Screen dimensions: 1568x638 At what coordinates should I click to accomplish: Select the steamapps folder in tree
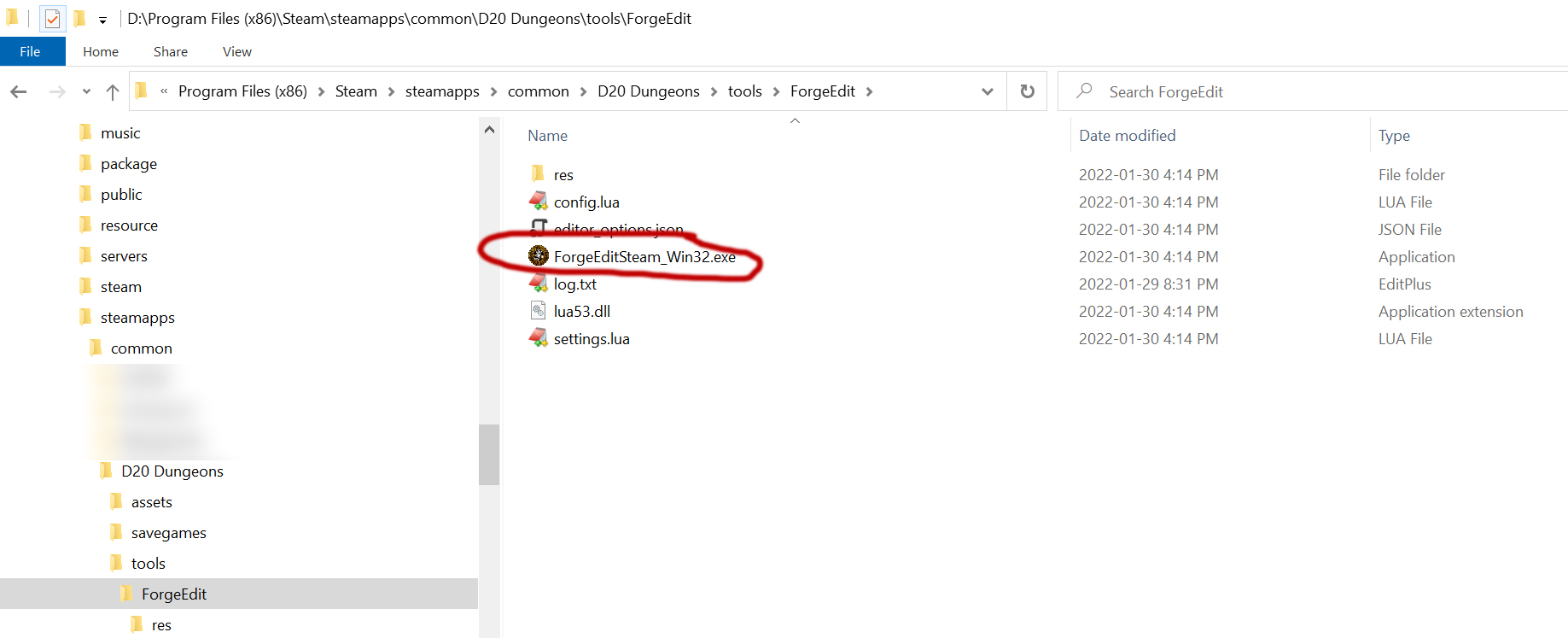pos(137,318)
